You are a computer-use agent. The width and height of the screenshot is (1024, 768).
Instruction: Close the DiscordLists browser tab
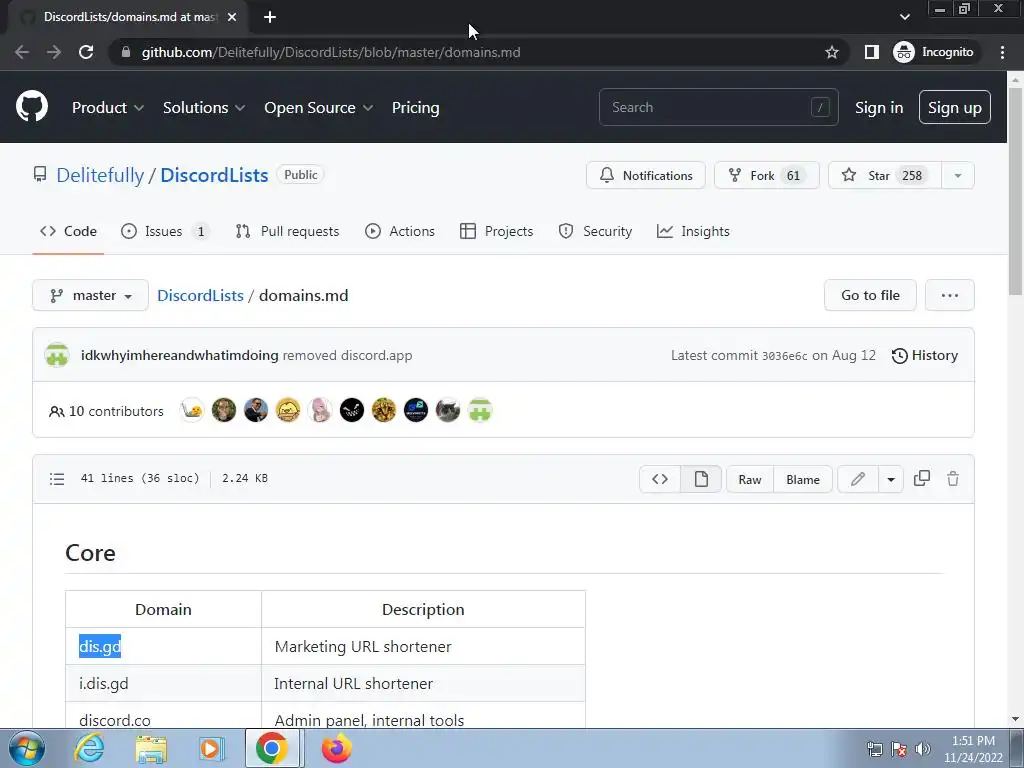point(232,17)
